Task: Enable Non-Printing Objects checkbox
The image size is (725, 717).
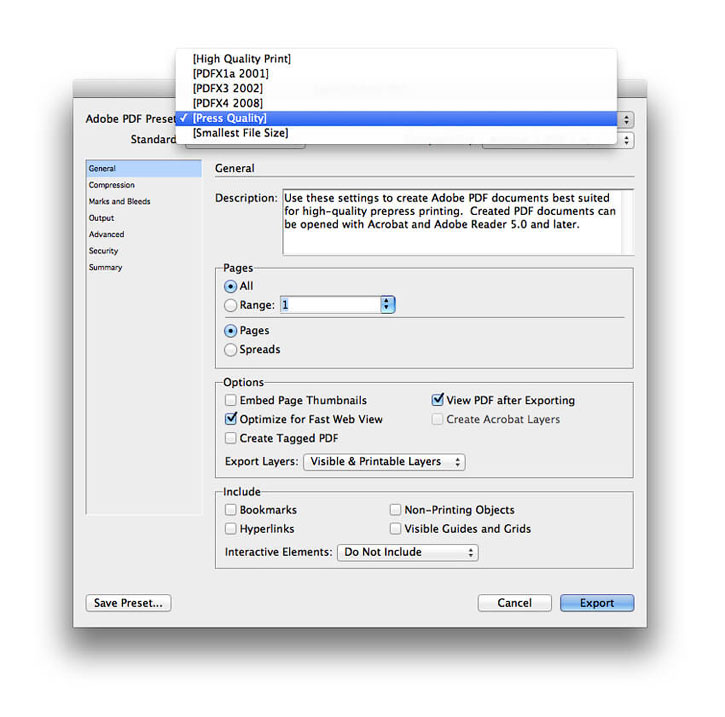Action: 395,510
